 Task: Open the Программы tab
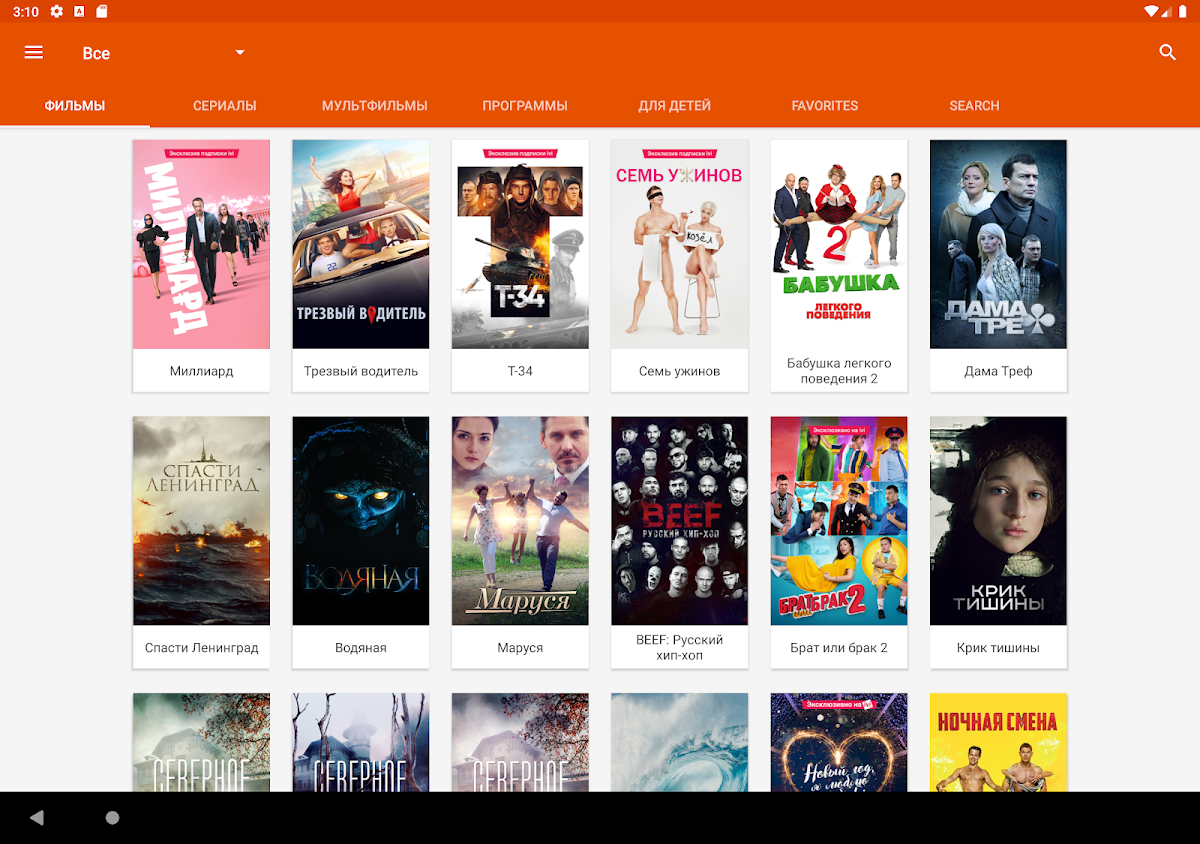click(x=525, y=105)
